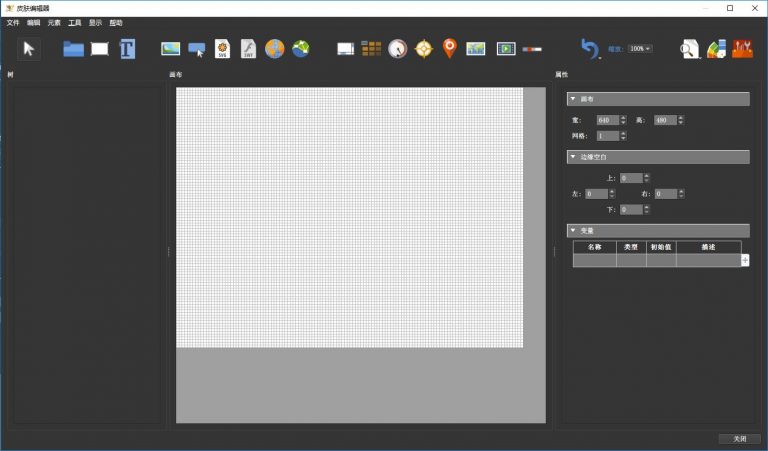
Task: Insert an SVG file element
Action: (x=222, y=48)
